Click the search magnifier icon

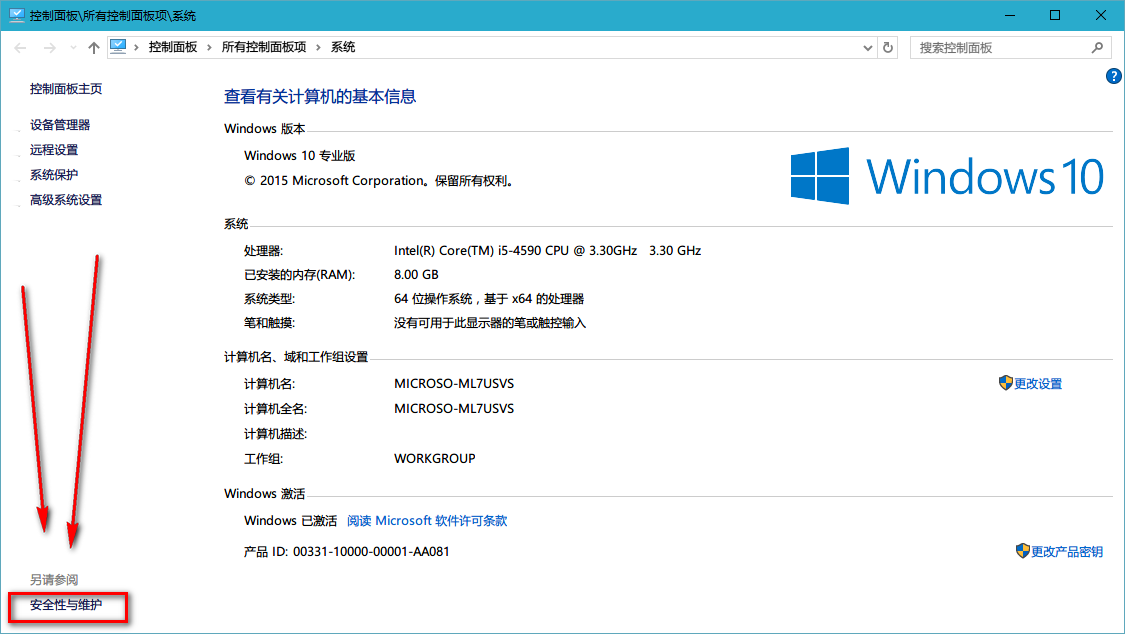click(x=1097, y=48)
